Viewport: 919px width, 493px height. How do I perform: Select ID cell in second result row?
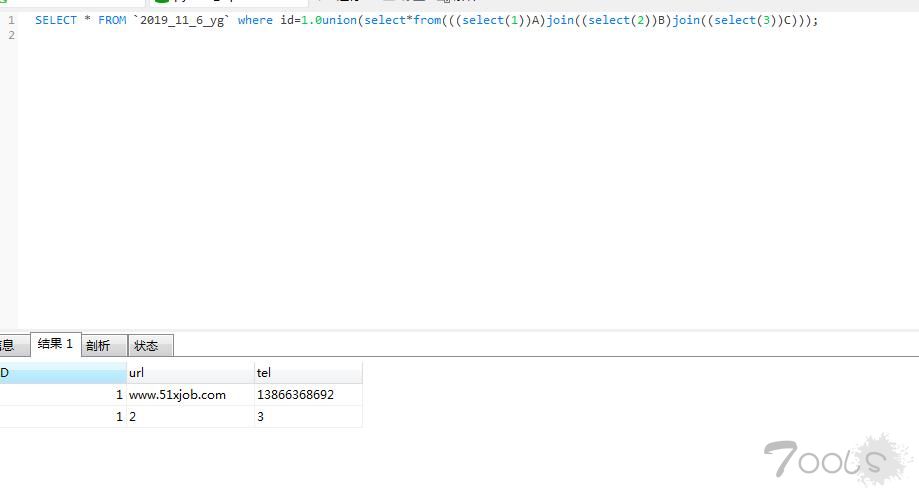[x=63, y=416]
